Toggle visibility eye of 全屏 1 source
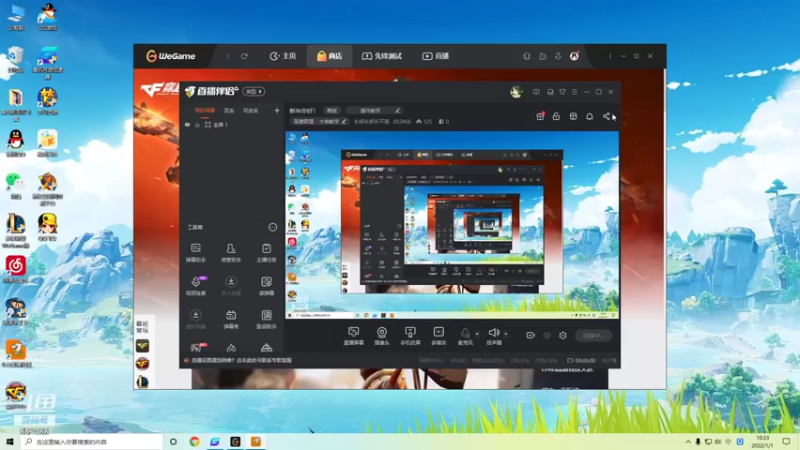This screenshot has width=800, height=450. coord(187,124)
